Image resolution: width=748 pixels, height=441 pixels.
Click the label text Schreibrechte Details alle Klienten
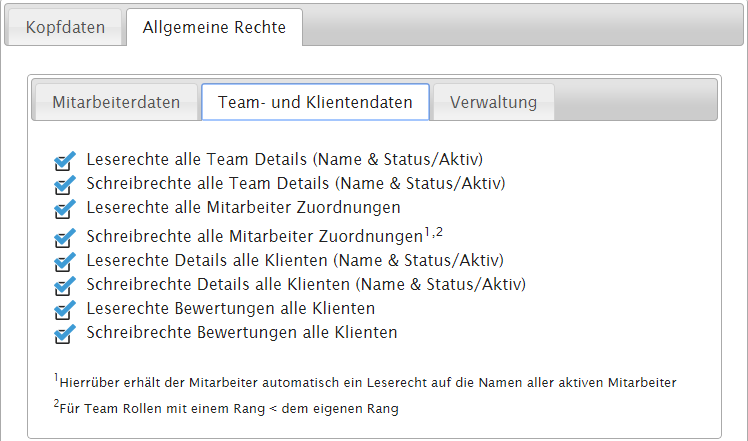(x=306, y=284)
